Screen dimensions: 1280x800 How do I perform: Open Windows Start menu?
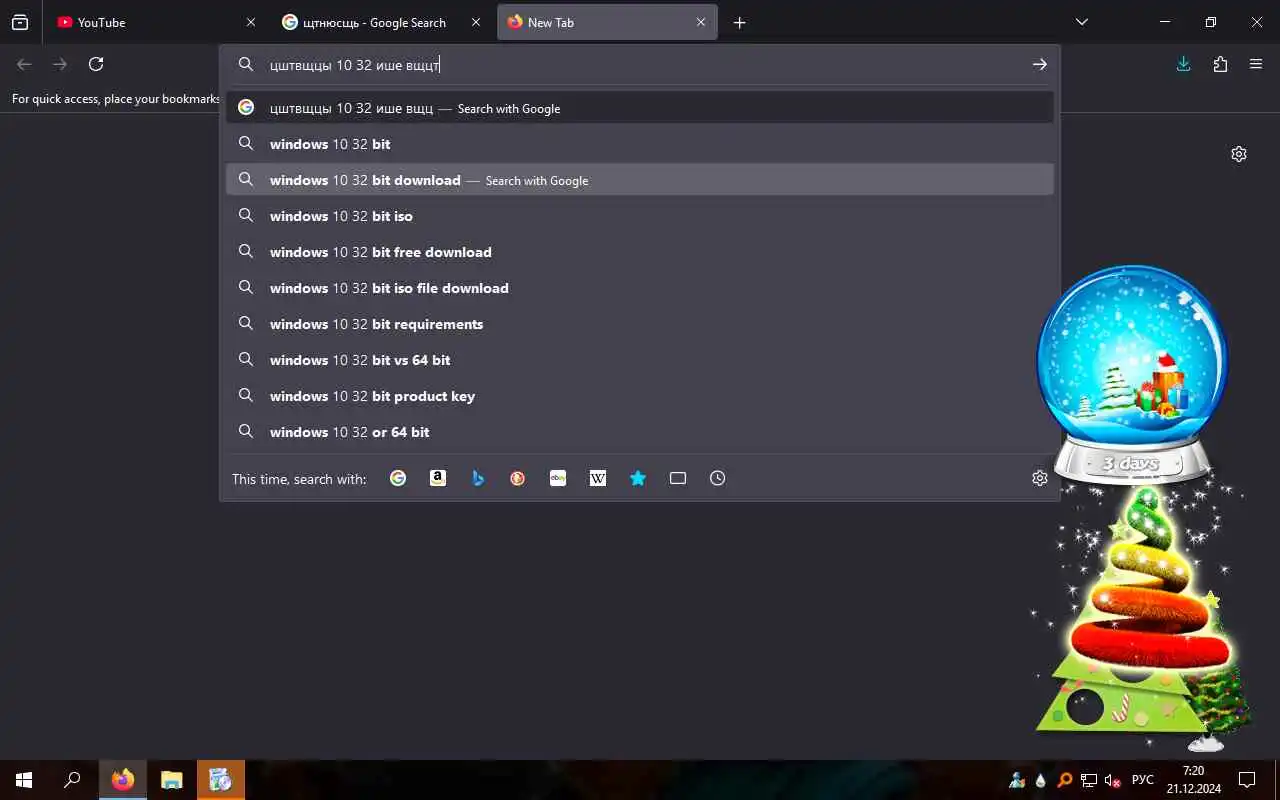[24, 780]
